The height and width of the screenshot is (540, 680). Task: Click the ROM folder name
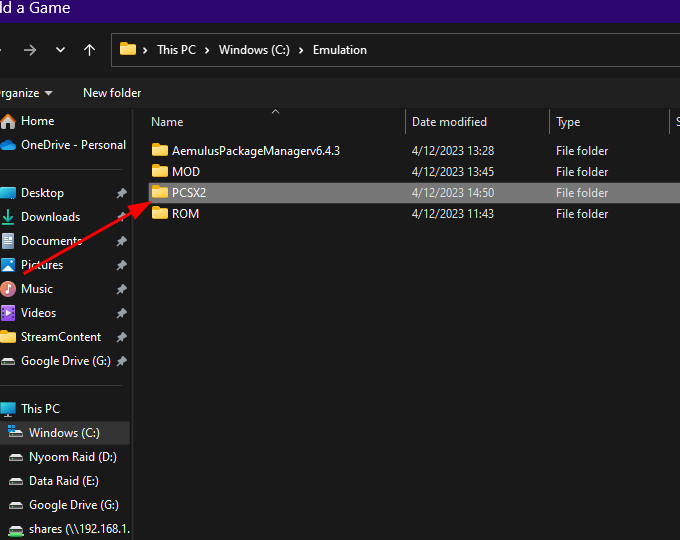click(x=185, y=214)
